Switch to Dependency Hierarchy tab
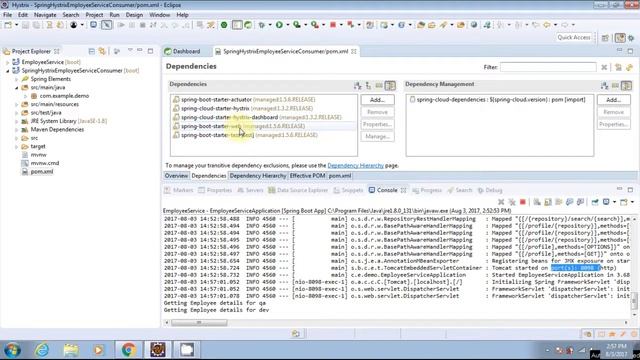The height and width of the screenshot is (360, 640). point(258,176)
